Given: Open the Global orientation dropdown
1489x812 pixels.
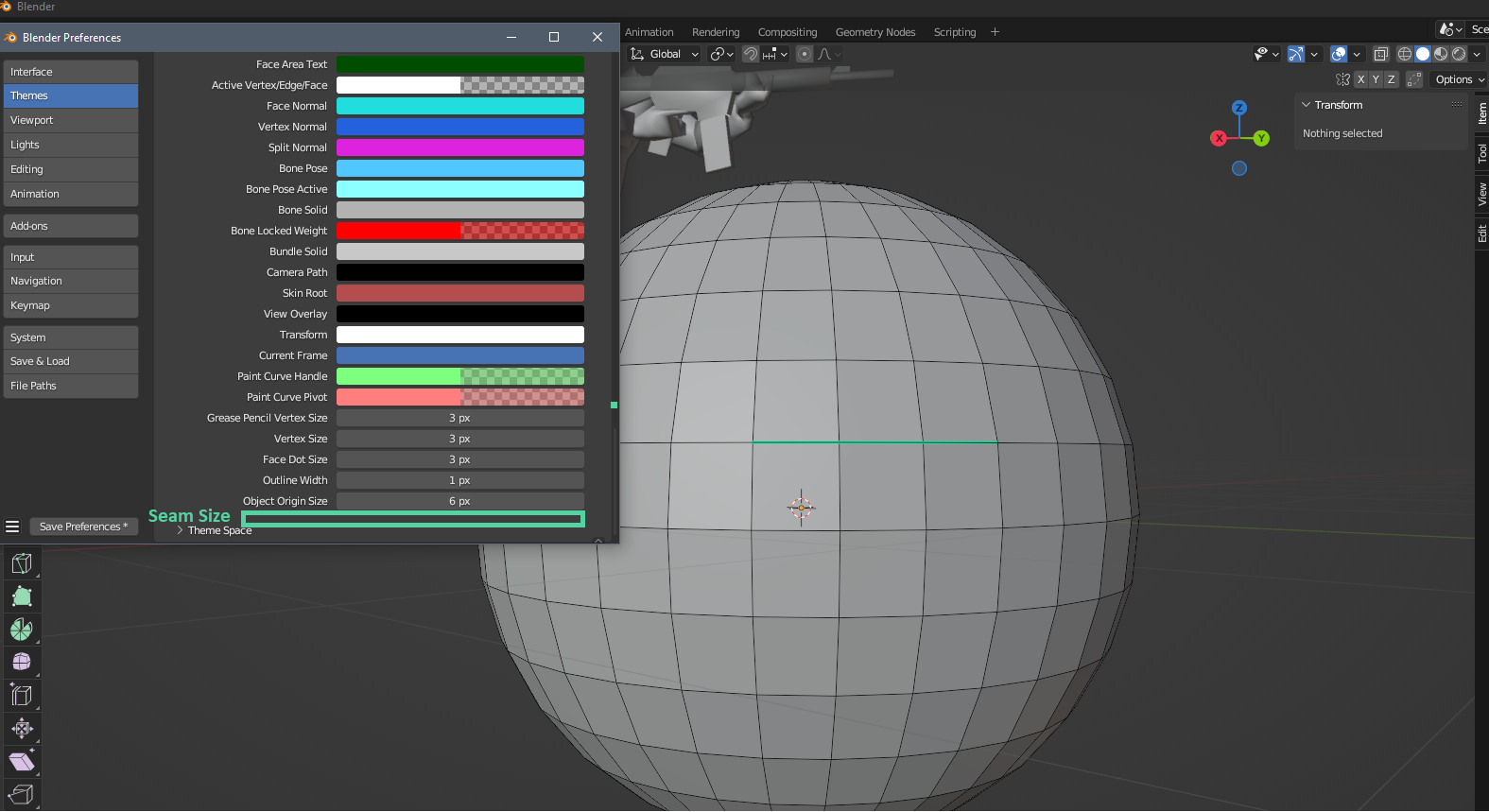Looking at the screenshot, I should 666,54.
